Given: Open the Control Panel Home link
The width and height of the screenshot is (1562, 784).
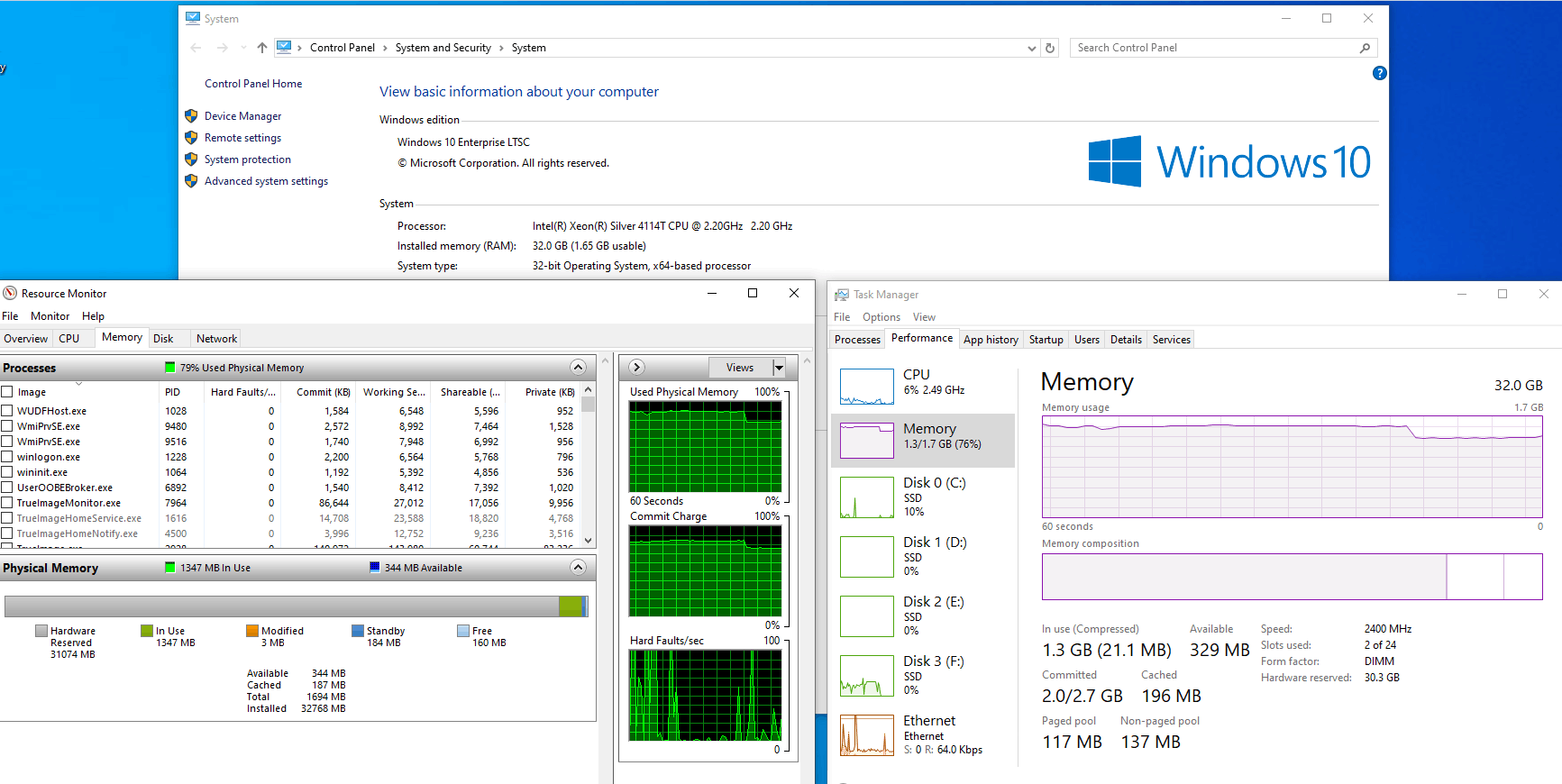Looking at the screenshot, I should pyautogui.click(x=253, y=84).
